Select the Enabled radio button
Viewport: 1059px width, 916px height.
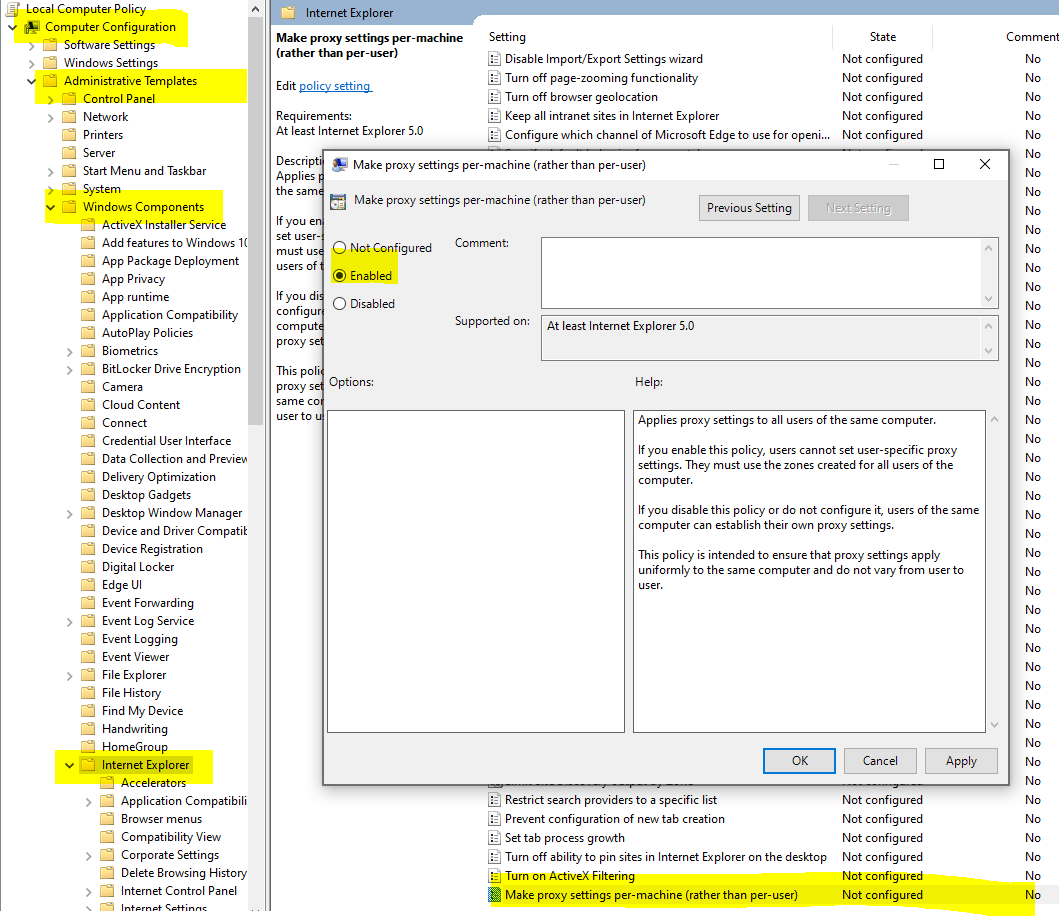point(340,276)
